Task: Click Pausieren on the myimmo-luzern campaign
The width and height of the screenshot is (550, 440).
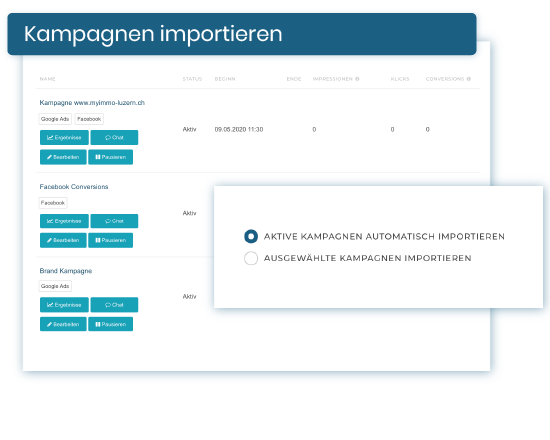Action: pos(110,157)
